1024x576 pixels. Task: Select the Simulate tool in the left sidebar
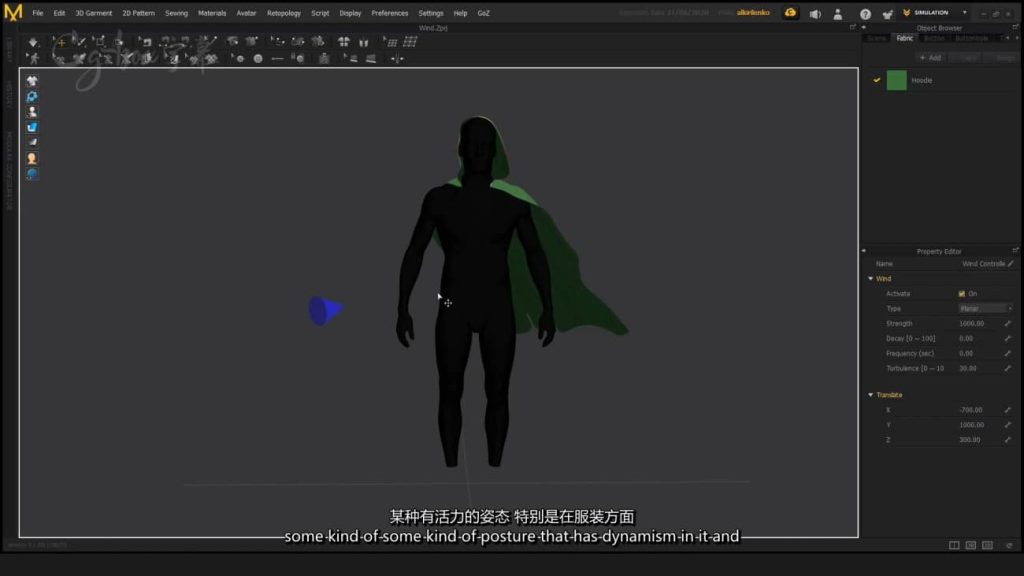pyautogui.click(x=32, y=94)
